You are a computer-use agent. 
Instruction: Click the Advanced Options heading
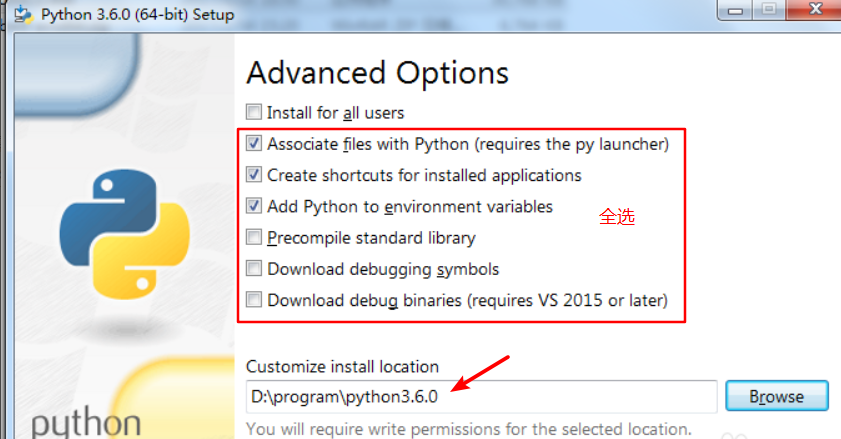377,73
